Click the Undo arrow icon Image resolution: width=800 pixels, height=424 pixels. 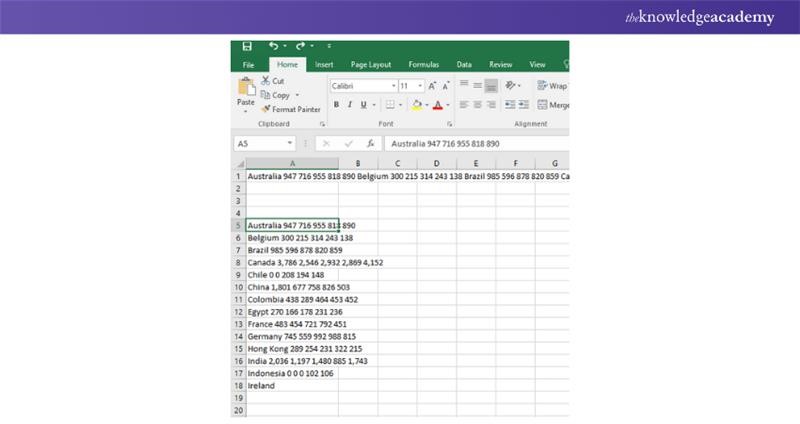[x=273, y=46]
